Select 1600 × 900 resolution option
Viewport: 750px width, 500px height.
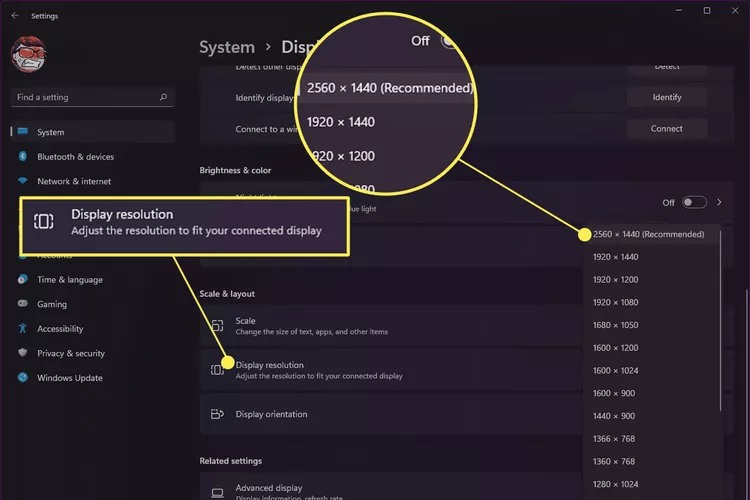tap(612, 393)
